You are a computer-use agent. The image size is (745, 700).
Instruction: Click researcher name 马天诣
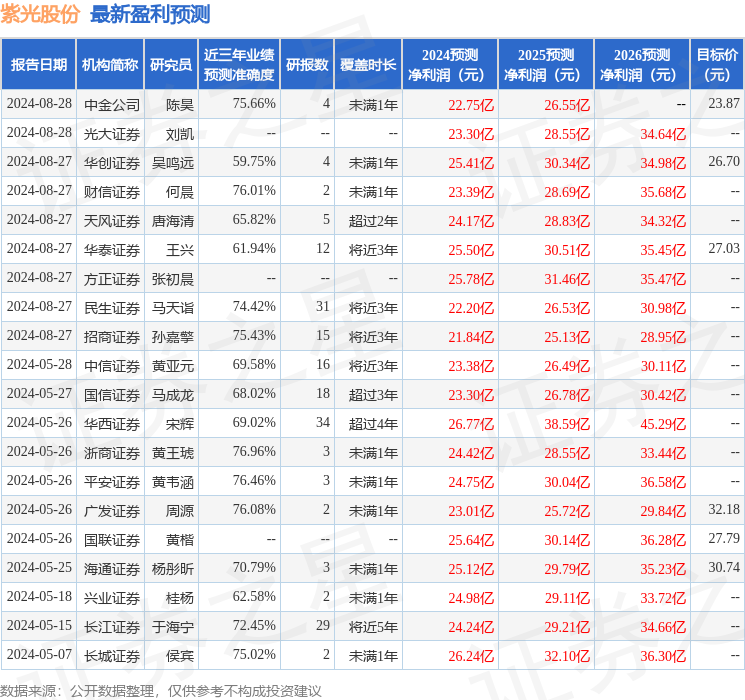[x=173, y=308]
